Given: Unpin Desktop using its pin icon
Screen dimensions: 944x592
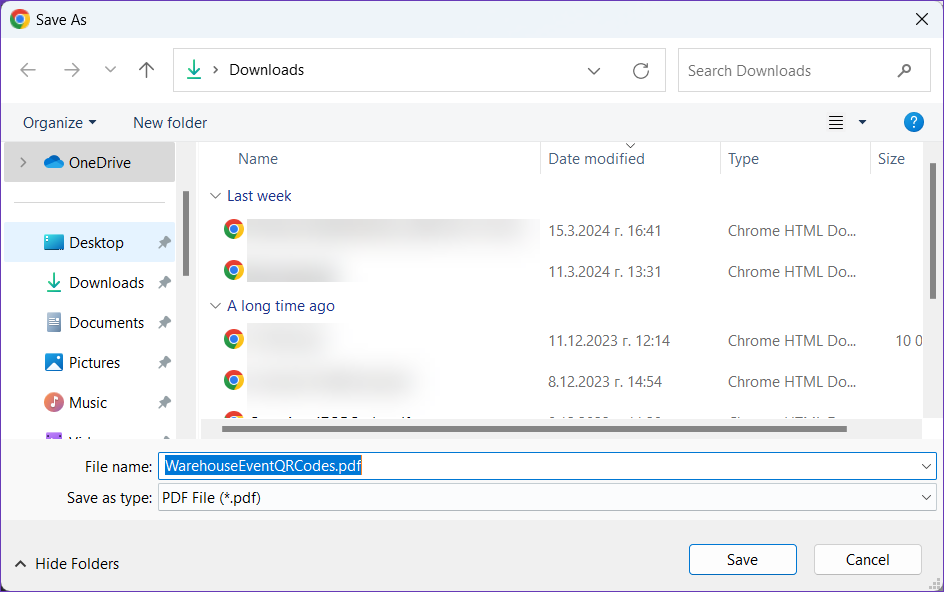Looking at the screenshot, I should click(x=164, y=243).
